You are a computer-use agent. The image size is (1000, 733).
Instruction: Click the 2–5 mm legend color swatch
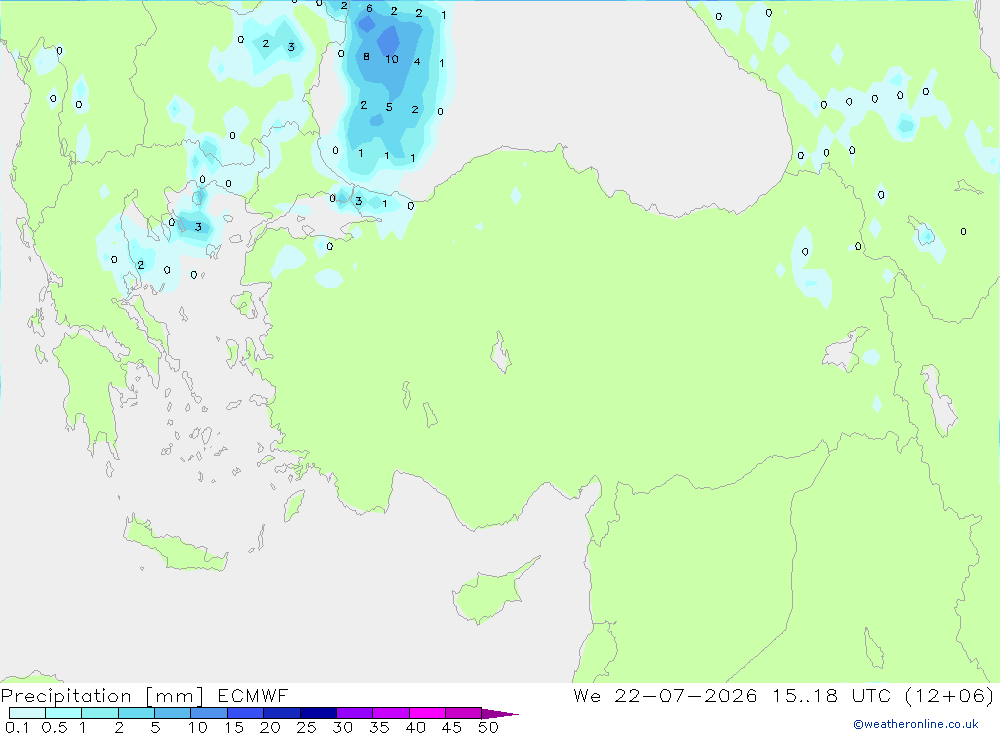coord(136,713)
